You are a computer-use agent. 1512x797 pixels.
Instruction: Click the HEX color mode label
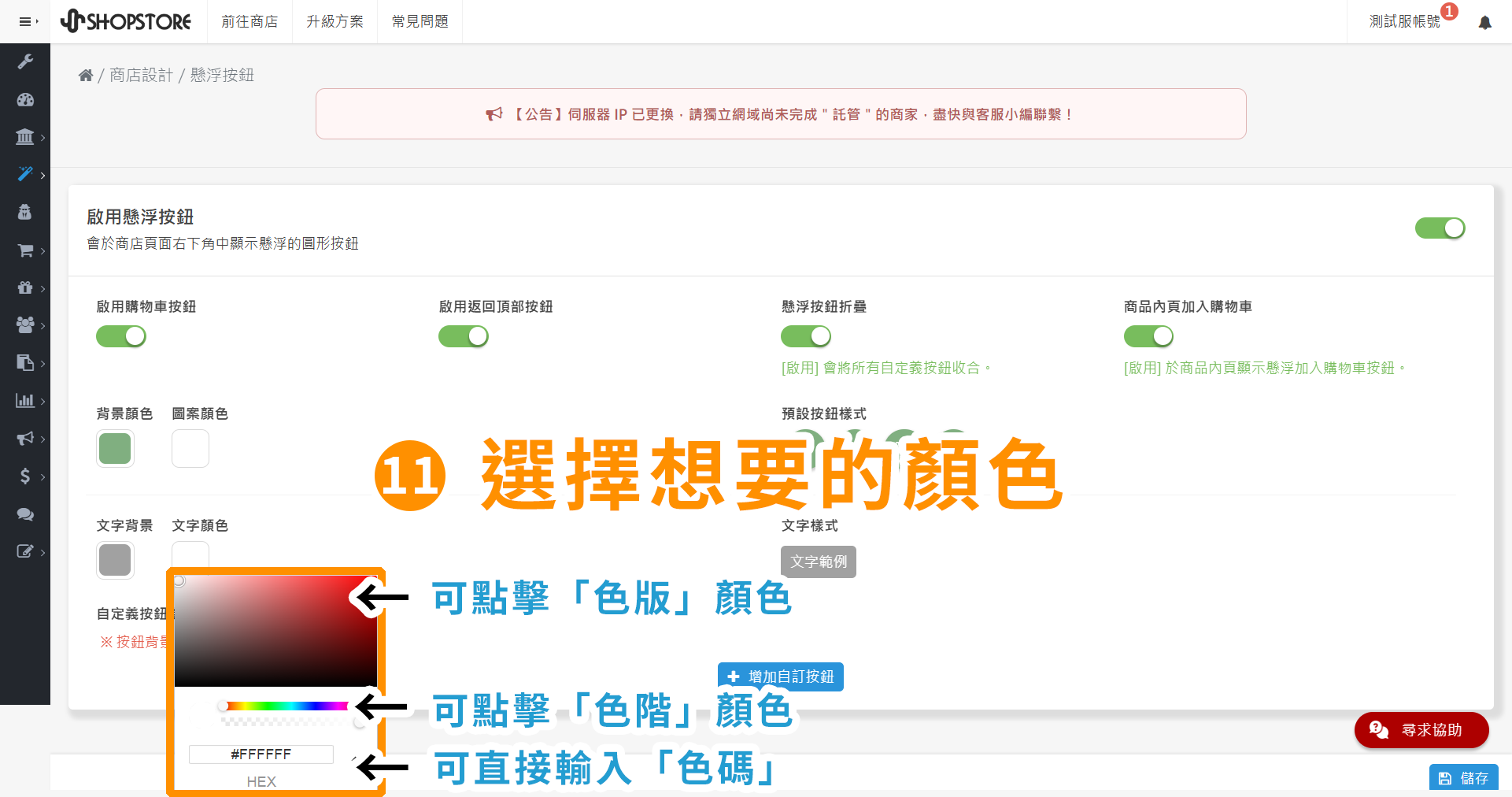261,782
